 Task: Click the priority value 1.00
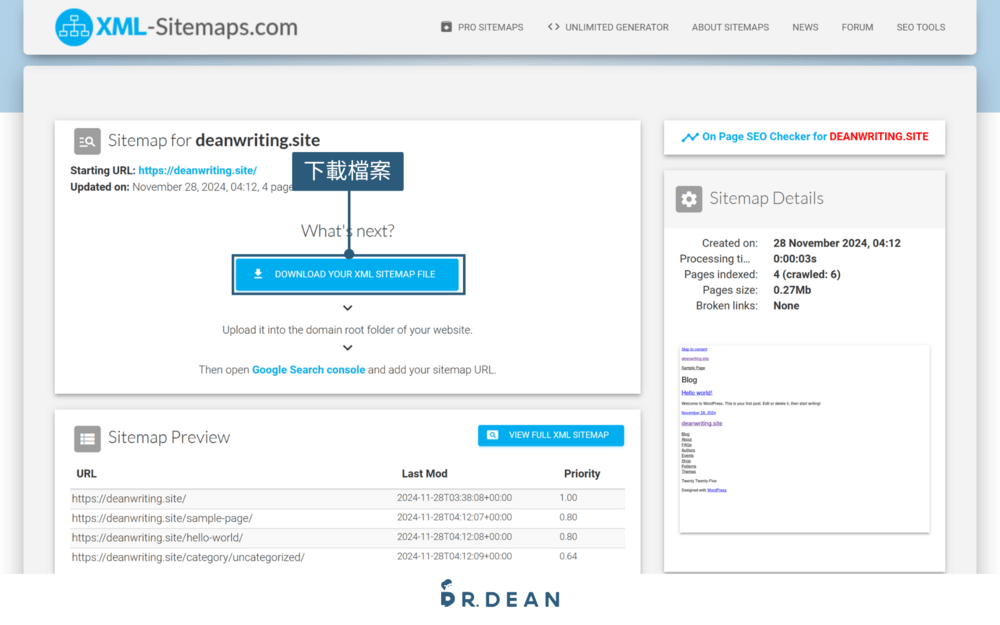568,498
